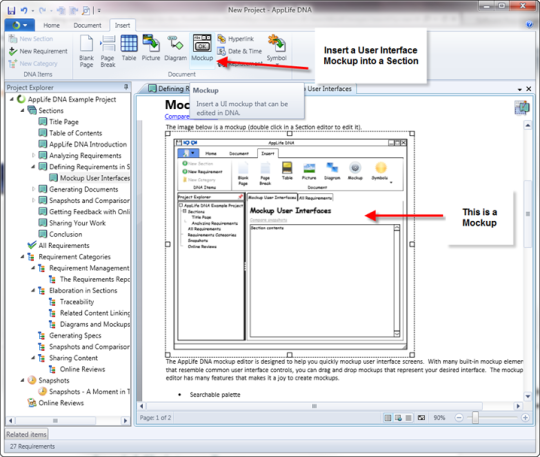Switch to the Document ribbon tab

coord(87,25)
